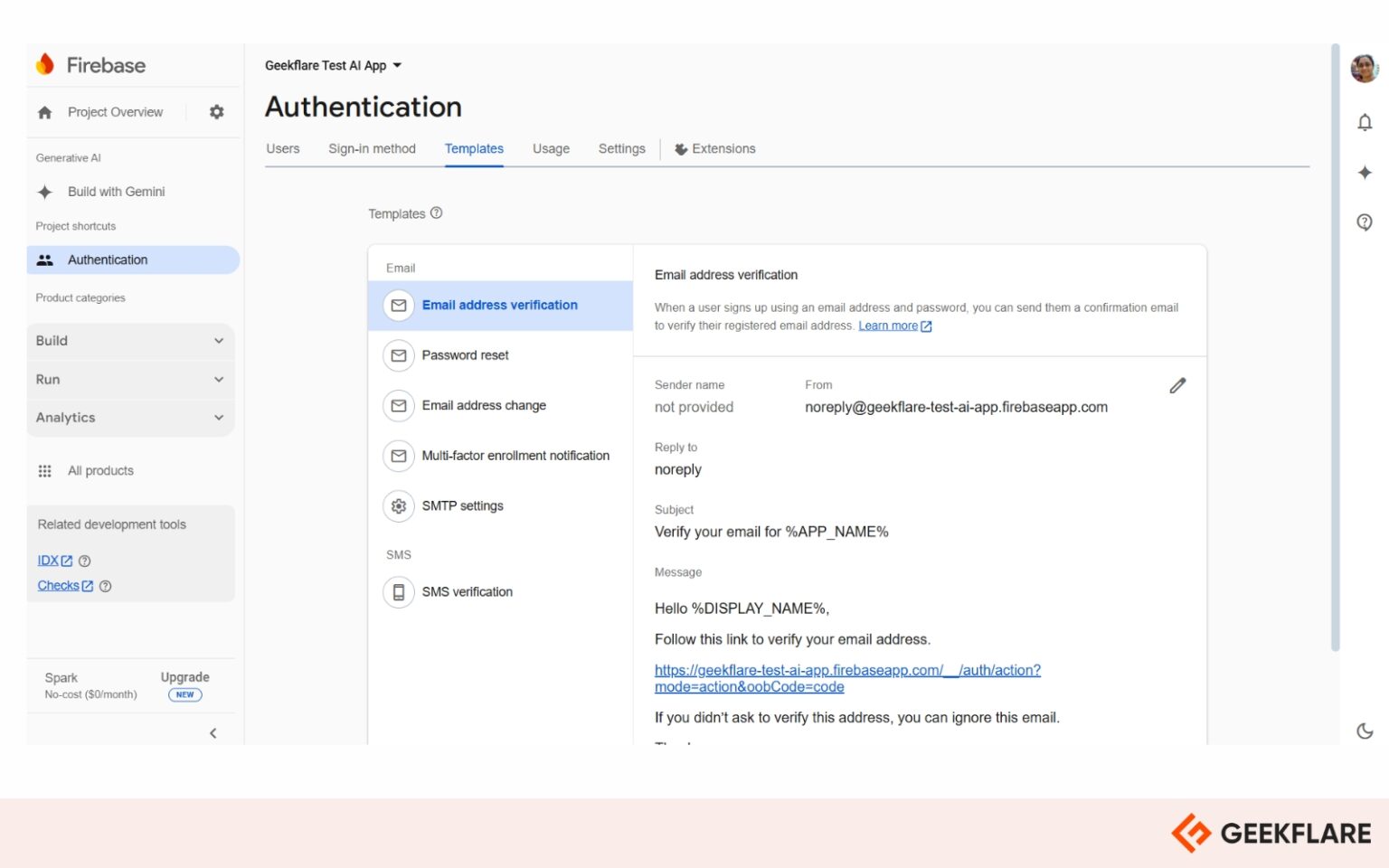Click the SMS verification phone icon
The width and height of the screenshot is (1389, 868).
click(398, 592)
